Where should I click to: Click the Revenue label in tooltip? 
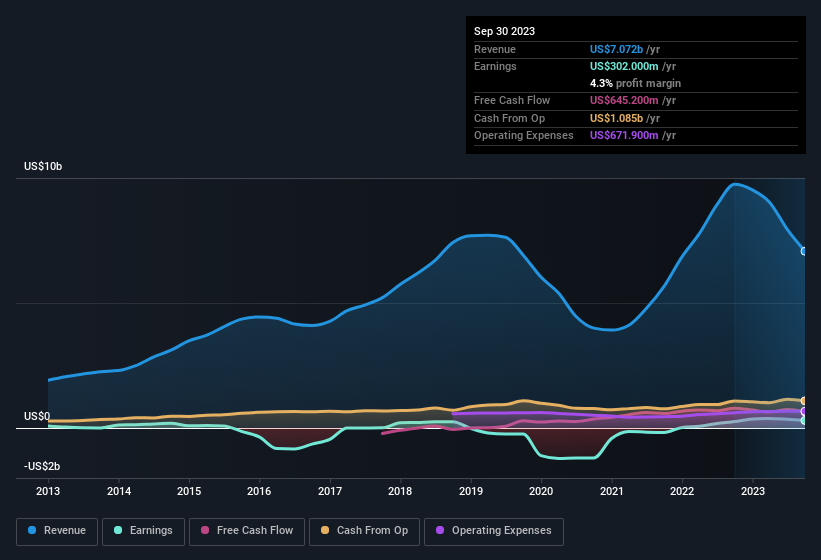pos(495,49)
